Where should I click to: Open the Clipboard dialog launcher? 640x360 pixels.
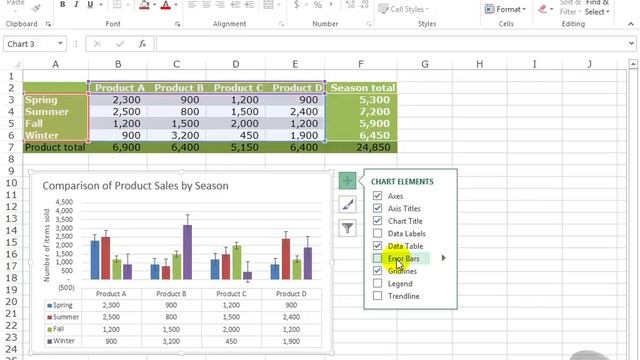tap(49, 24)
